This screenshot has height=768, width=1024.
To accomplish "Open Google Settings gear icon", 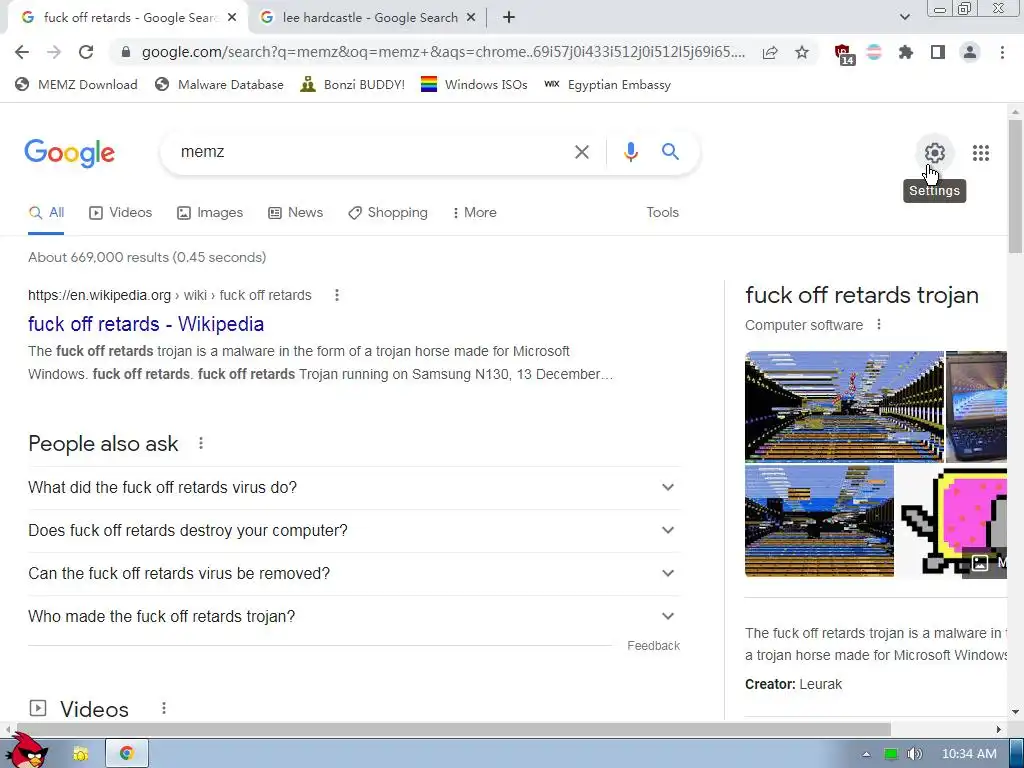I will pos(935,153).
